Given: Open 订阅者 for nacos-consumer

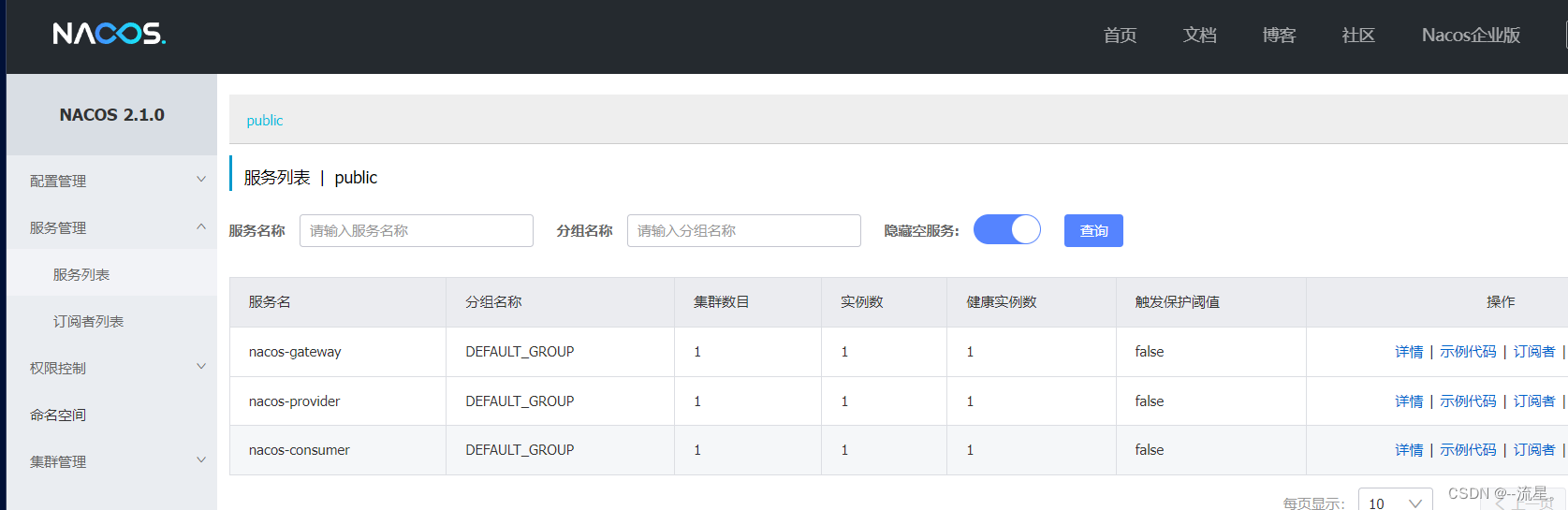Looking at the screenshot, I should tap(1534, 450).
